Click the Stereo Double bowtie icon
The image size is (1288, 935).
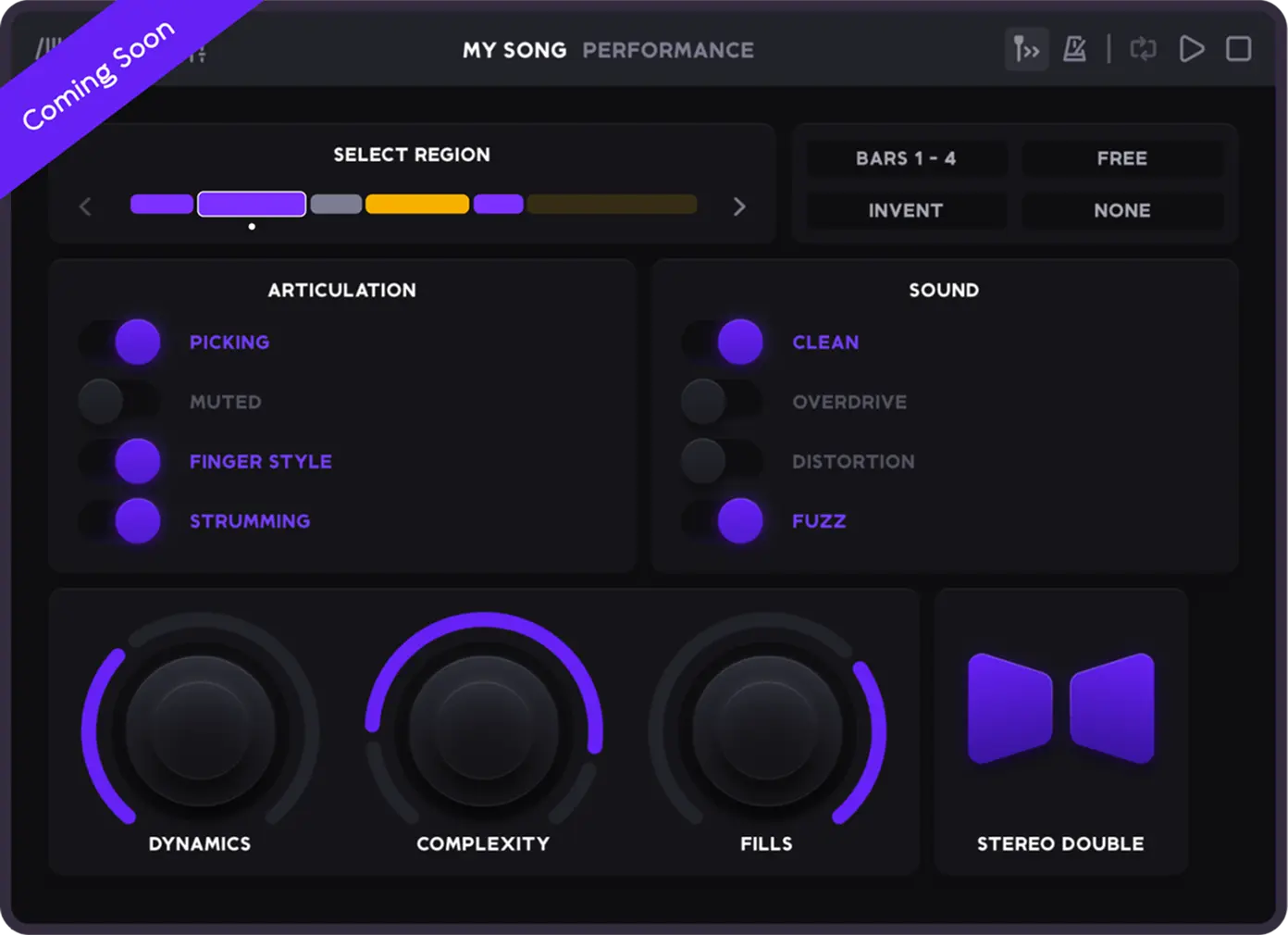point(1060,709)
